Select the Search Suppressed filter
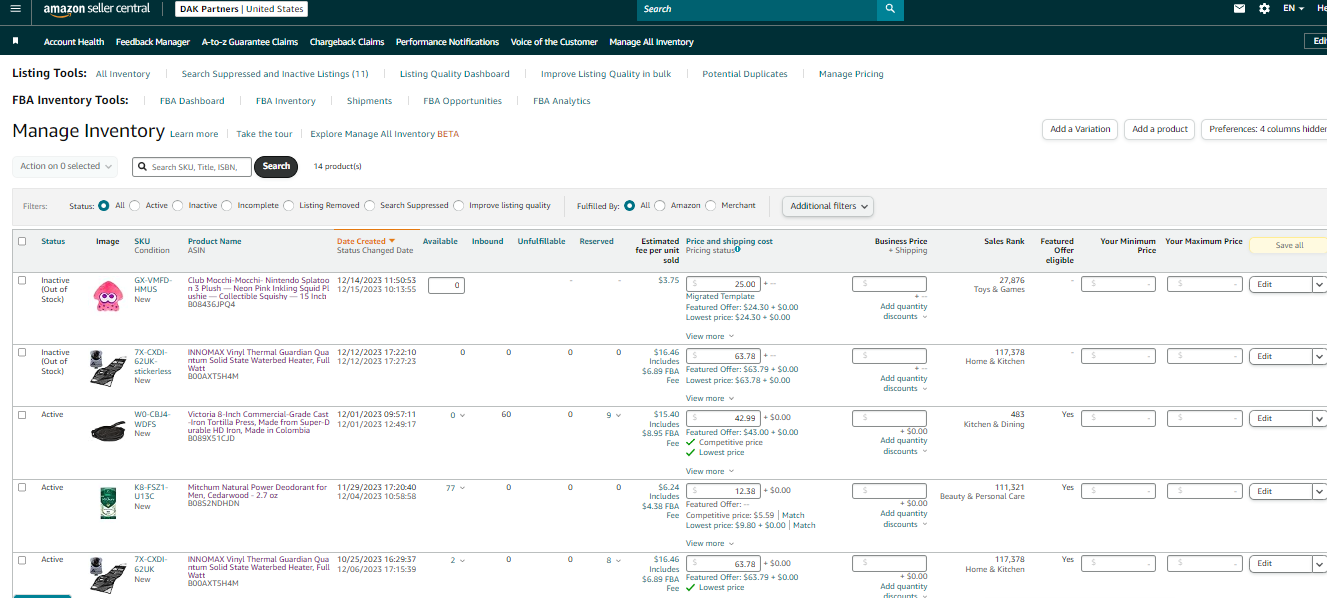The width and height of the screenshot is (1327, 598). (x=370, y=205)
